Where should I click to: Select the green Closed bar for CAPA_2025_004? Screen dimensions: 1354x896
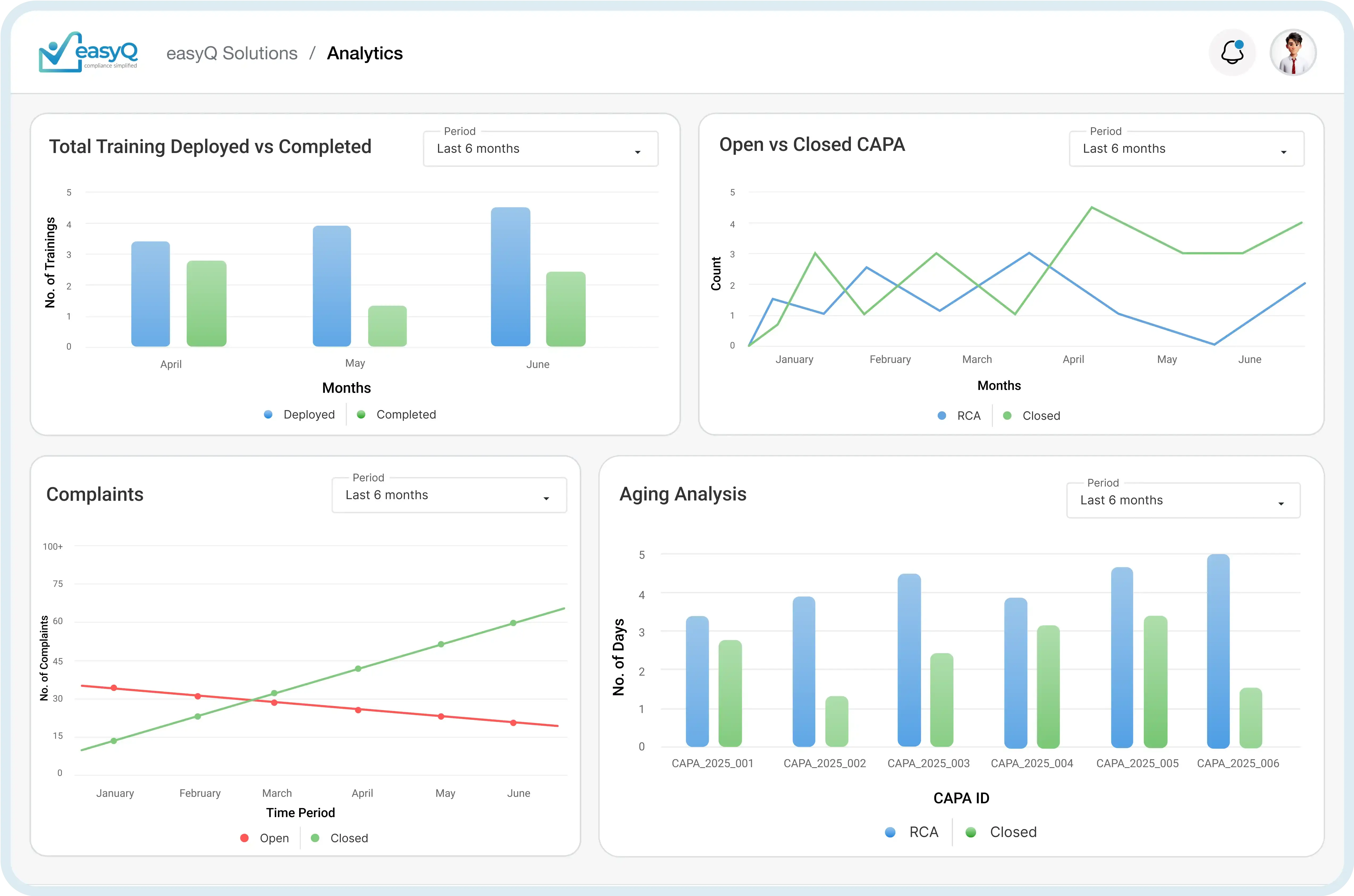click(x=1048, y=687)
